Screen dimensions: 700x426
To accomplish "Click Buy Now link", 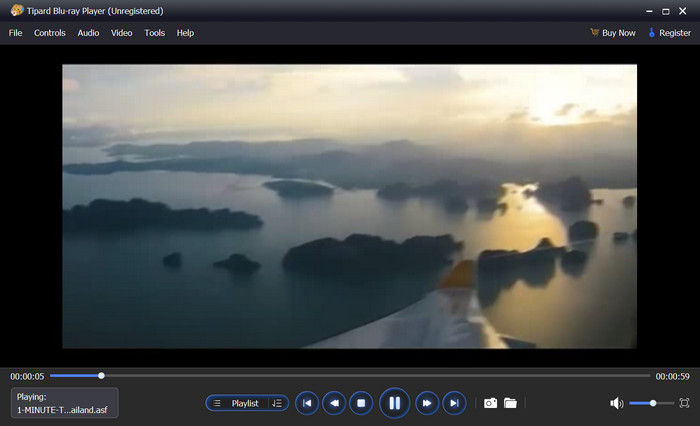I will [x=618, y=33].
